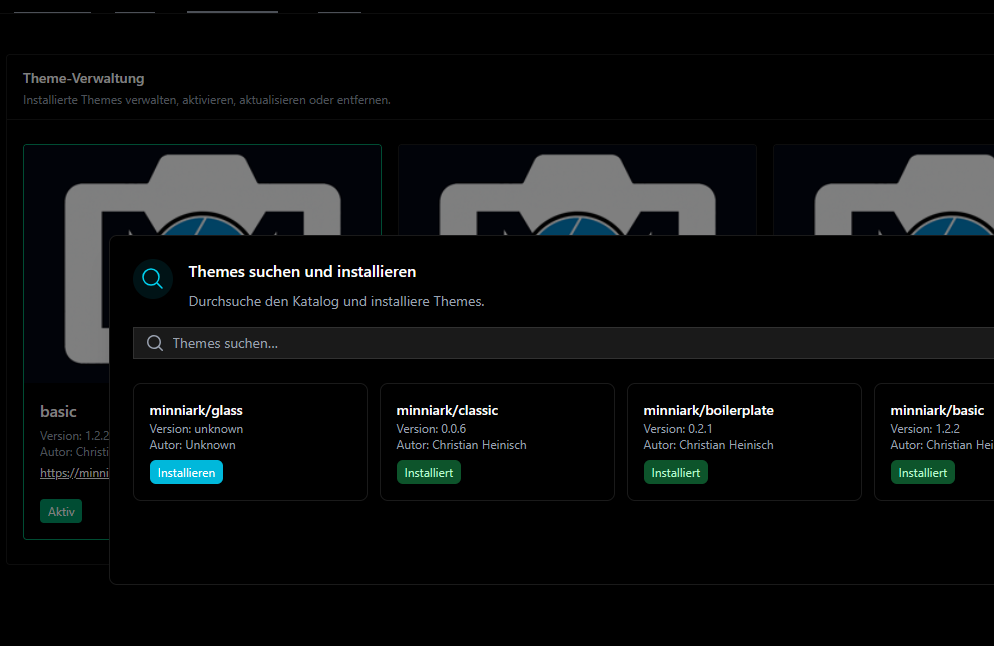Select the second tab from the left
This screenshot has height=646, width=994.
[134, 5]
